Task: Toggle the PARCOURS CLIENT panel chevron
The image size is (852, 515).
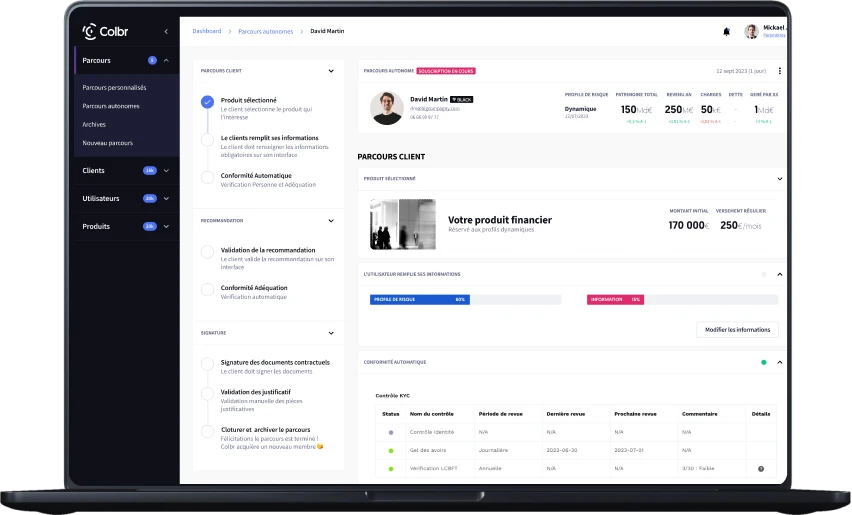Action: (x=331, y=71)
